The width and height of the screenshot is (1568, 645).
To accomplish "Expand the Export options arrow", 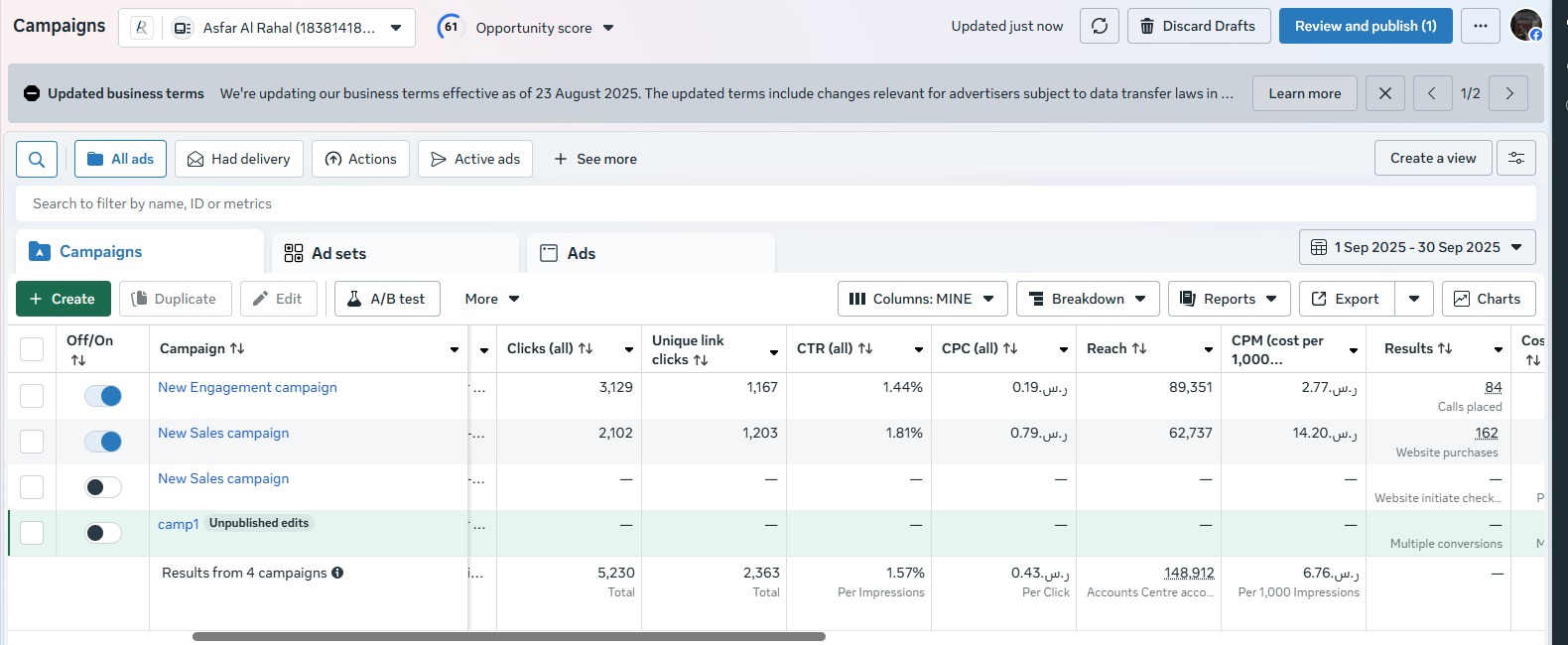I will (x=1414, y=299).
